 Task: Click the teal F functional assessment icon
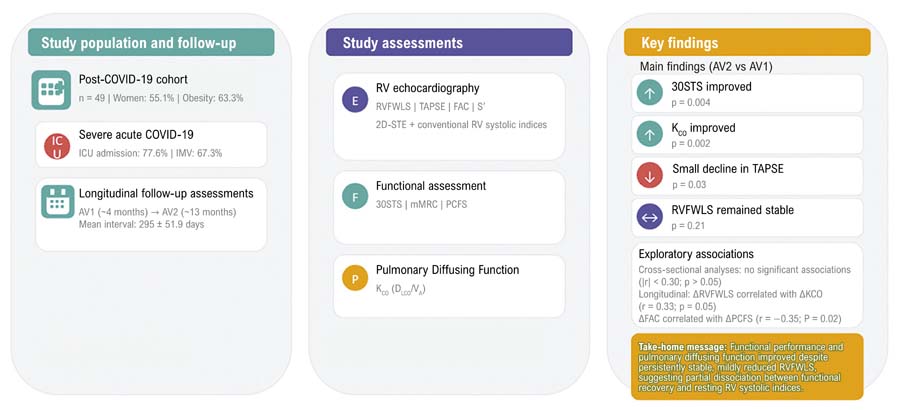355,196
